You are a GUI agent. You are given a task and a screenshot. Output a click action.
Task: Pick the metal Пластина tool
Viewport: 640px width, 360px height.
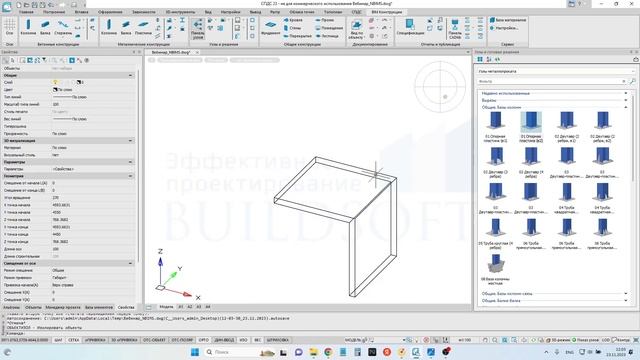click(143, 27)
